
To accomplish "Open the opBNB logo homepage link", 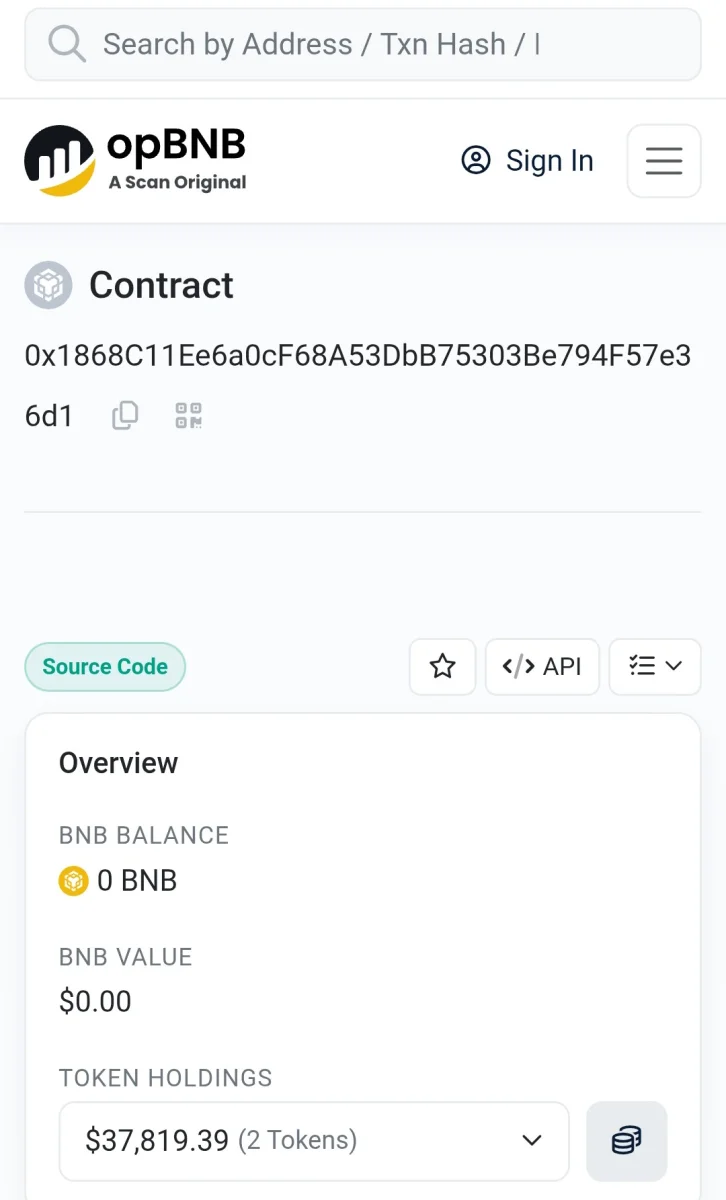I will tap(135, 160).
